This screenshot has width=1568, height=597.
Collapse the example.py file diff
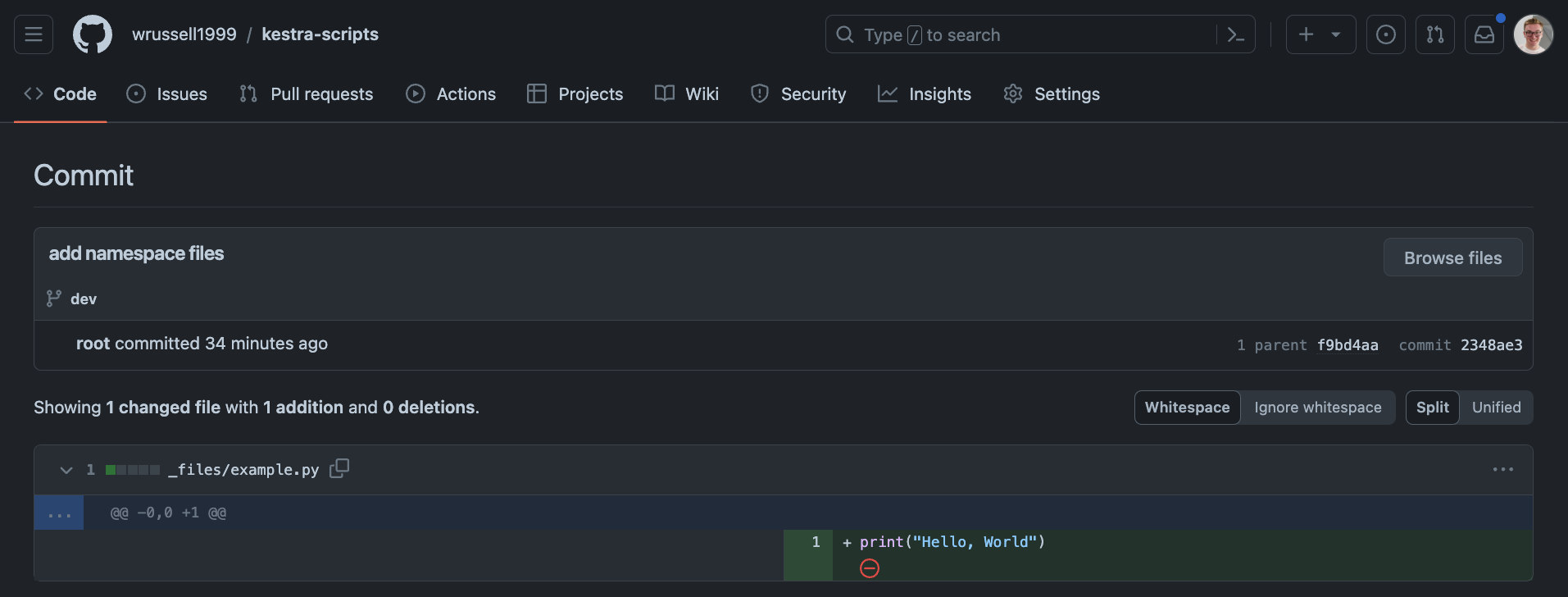66,470
